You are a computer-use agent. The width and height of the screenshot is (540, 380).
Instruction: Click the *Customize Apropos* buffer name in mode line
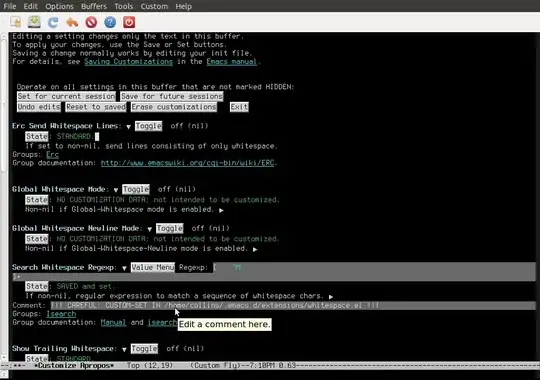pos(74,366)
